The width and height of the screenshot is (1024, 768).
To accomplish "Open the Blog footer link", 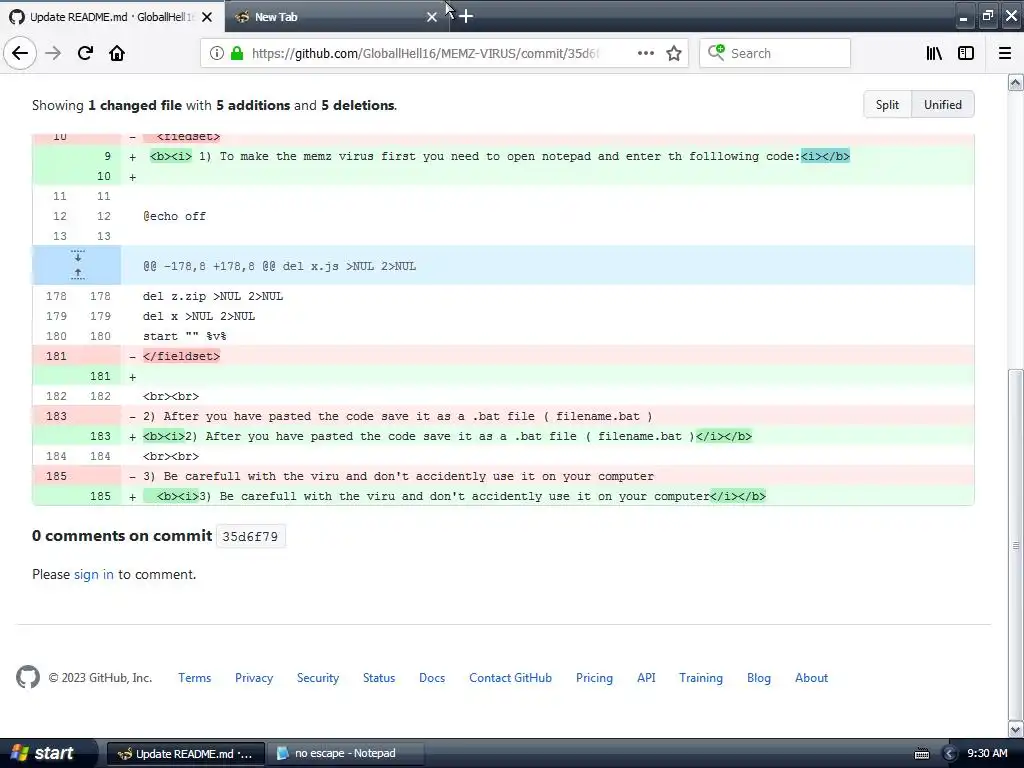I will tap(759, 678).
